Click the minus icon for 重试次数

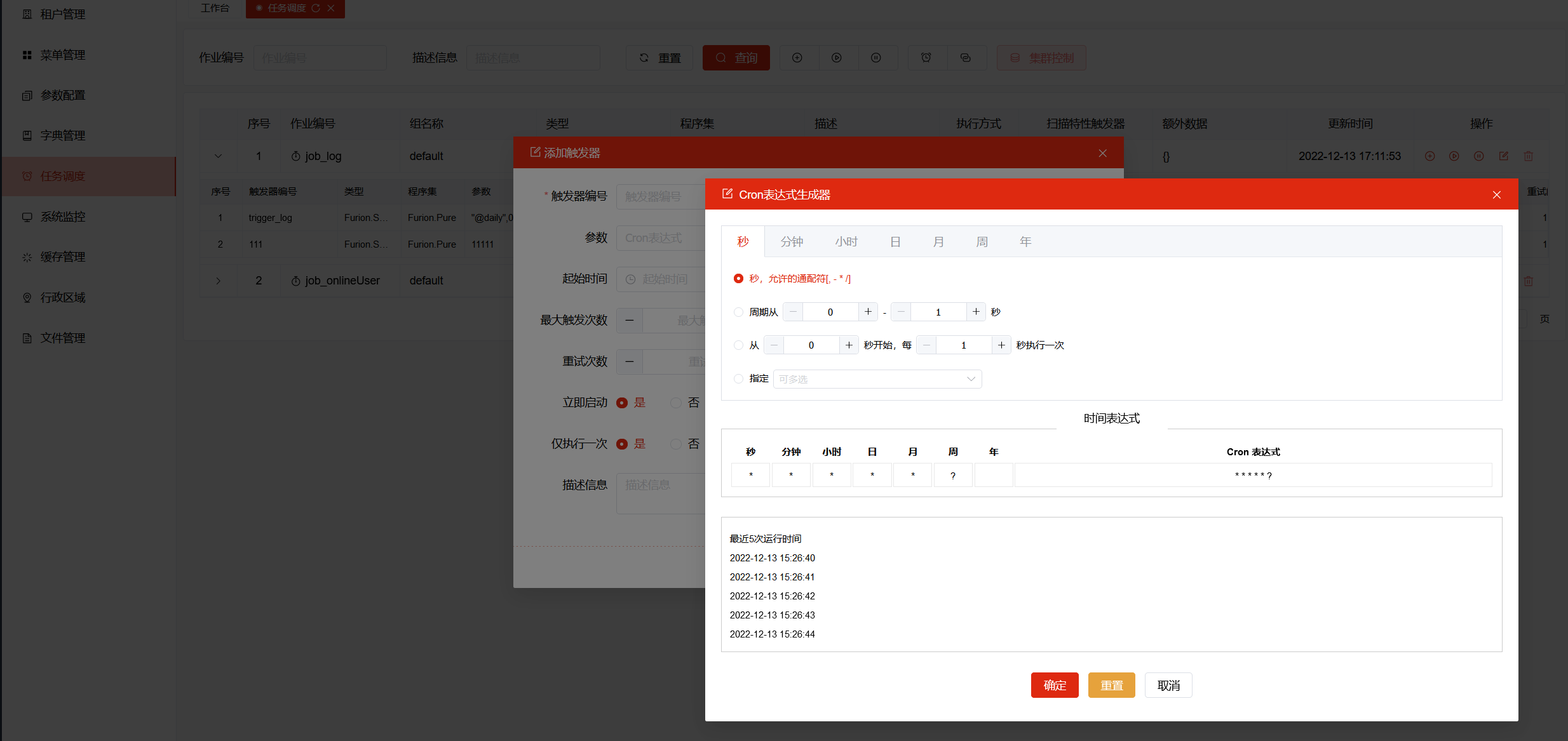click(630, 361)
